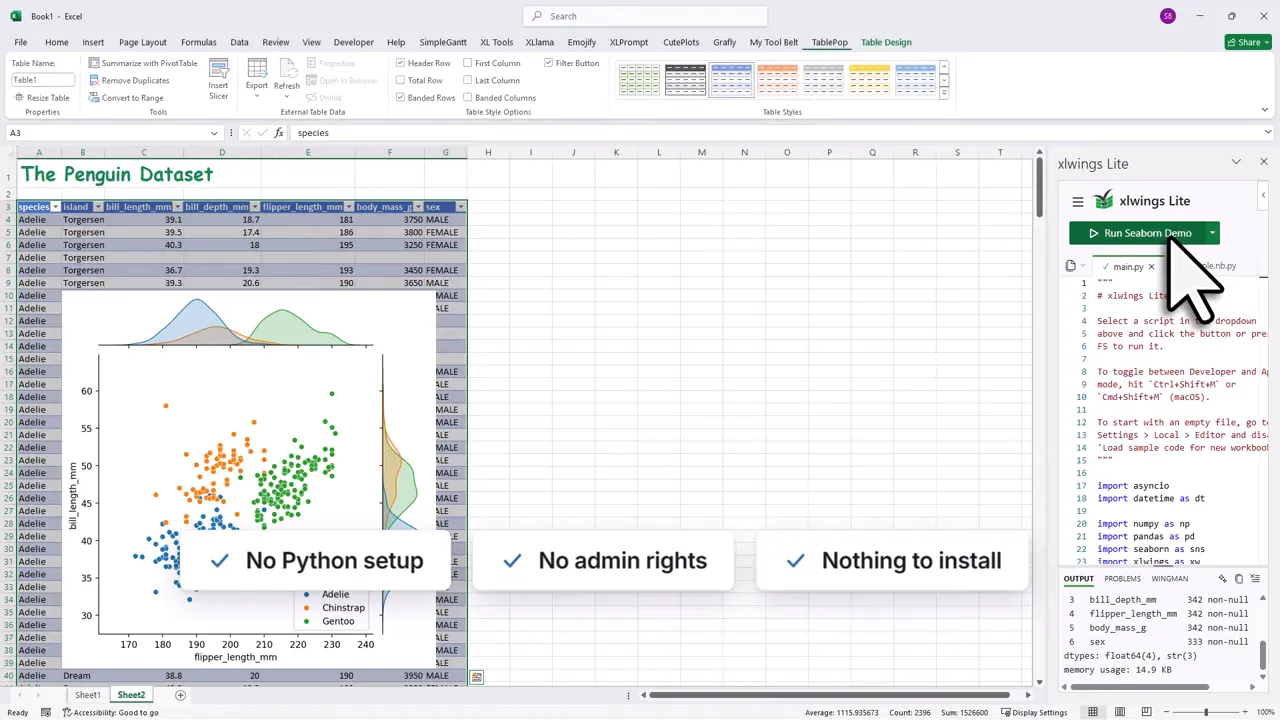Open the species column filter dropdown
Viewport: 1280px width, 720px height.
coord(55,207)
